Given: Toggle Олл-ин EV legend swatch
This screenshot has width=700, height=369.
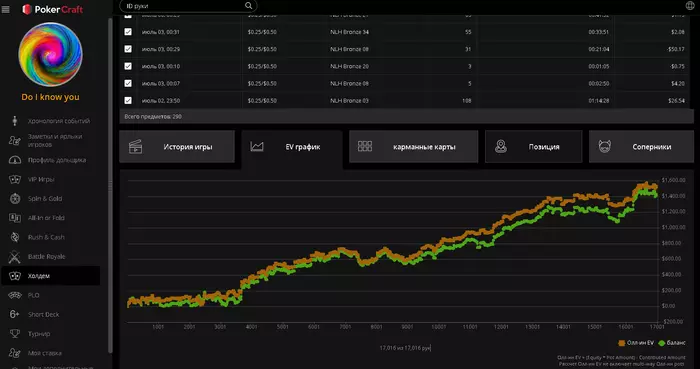Looking at the screenshot, I should coord(621,343).
